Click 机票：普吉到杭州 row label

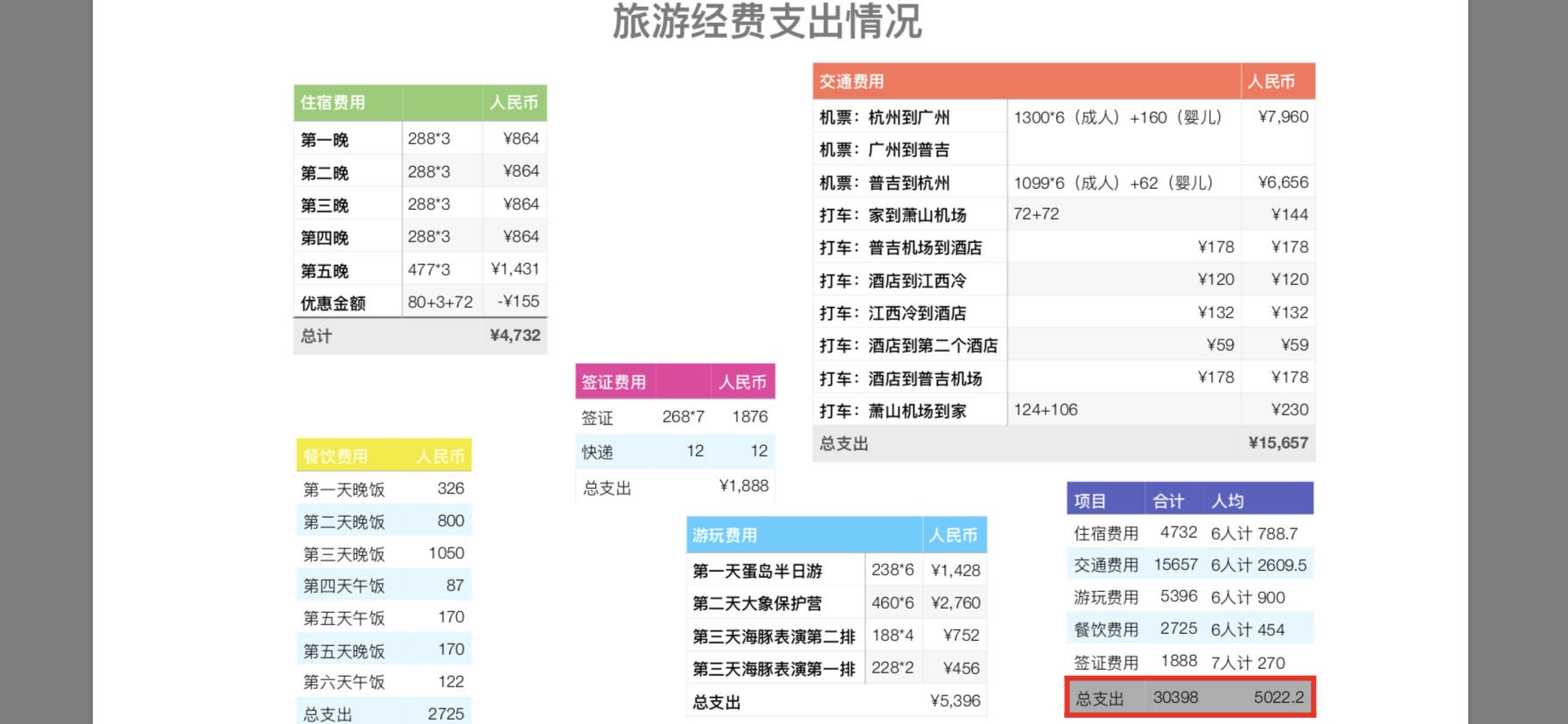click(885, 183)
